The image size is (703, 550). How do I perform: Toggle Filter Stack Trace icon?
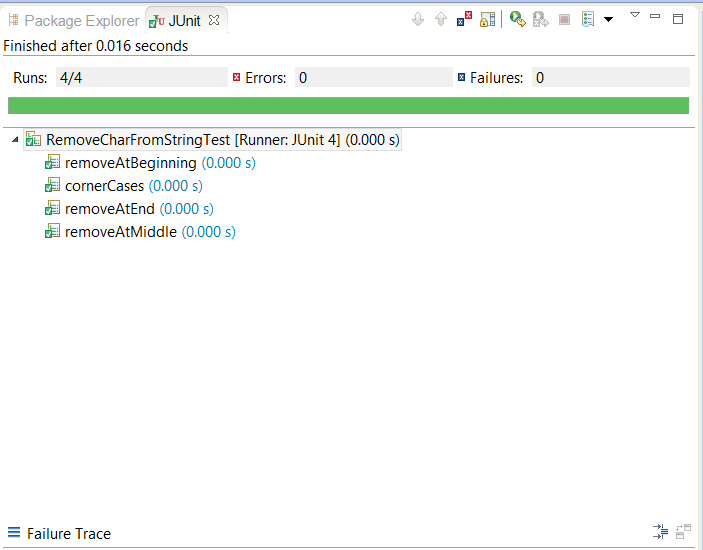click(x=660, y=532)
